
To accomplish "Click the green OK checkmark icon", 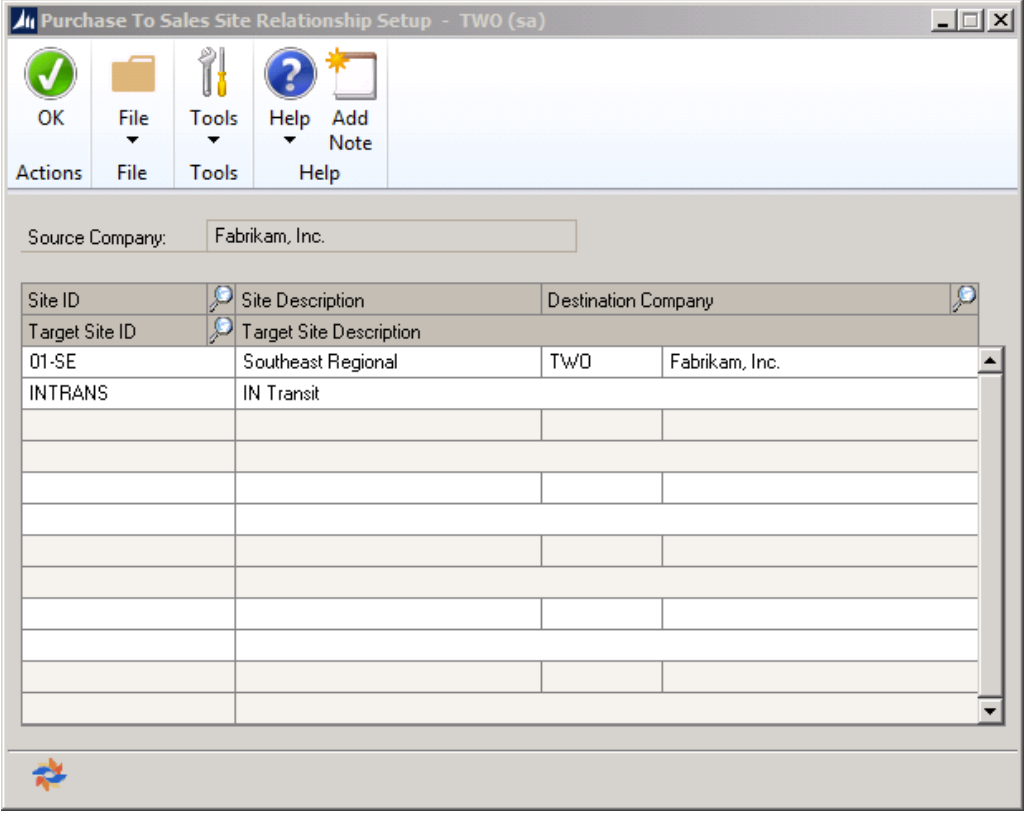I will 50,76.
